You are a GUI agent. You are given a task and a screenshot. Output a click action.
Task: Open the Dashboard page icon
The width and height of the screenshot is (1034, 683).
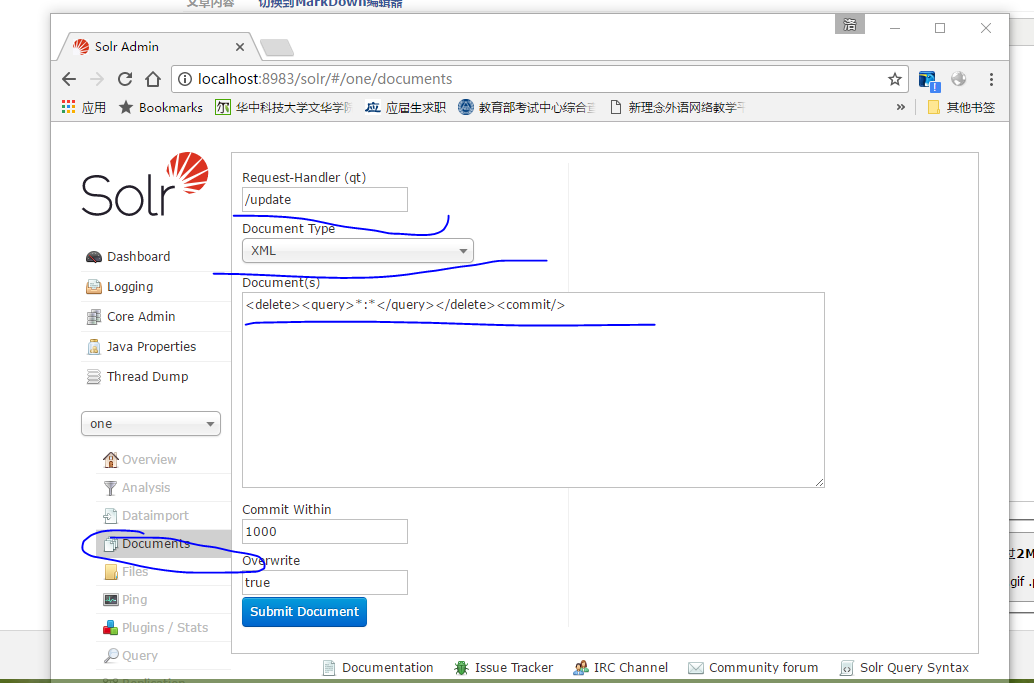[x=94, y=257]
